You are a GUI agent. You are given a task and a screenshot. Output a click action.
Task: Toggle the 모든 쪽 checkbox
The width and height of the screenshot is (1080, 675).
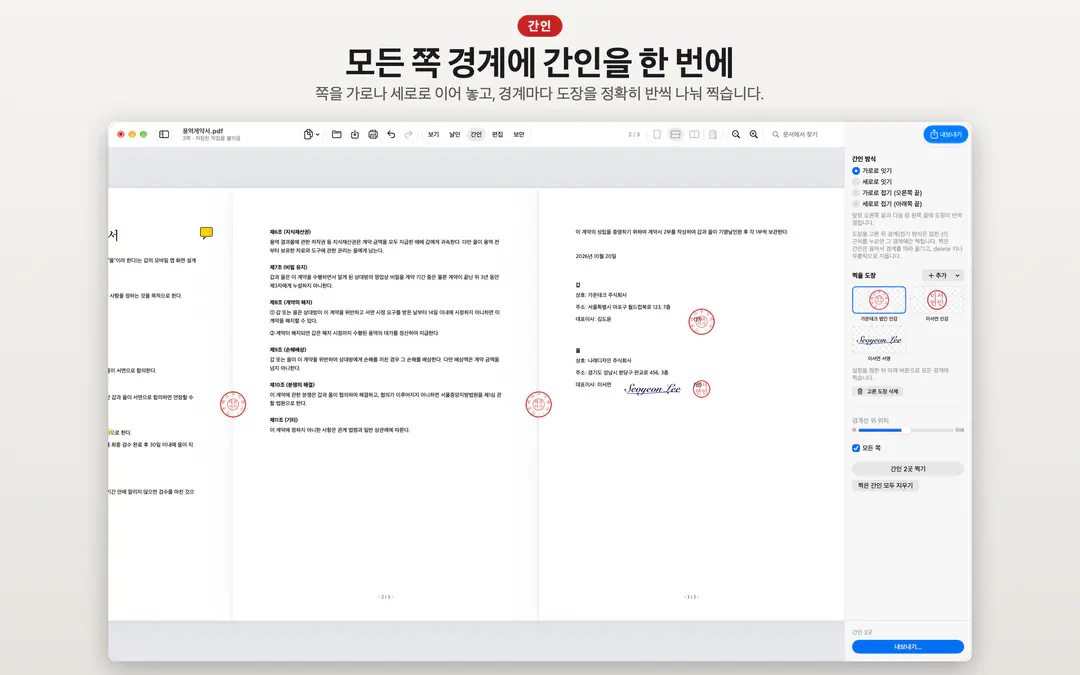tap(856, 448)
